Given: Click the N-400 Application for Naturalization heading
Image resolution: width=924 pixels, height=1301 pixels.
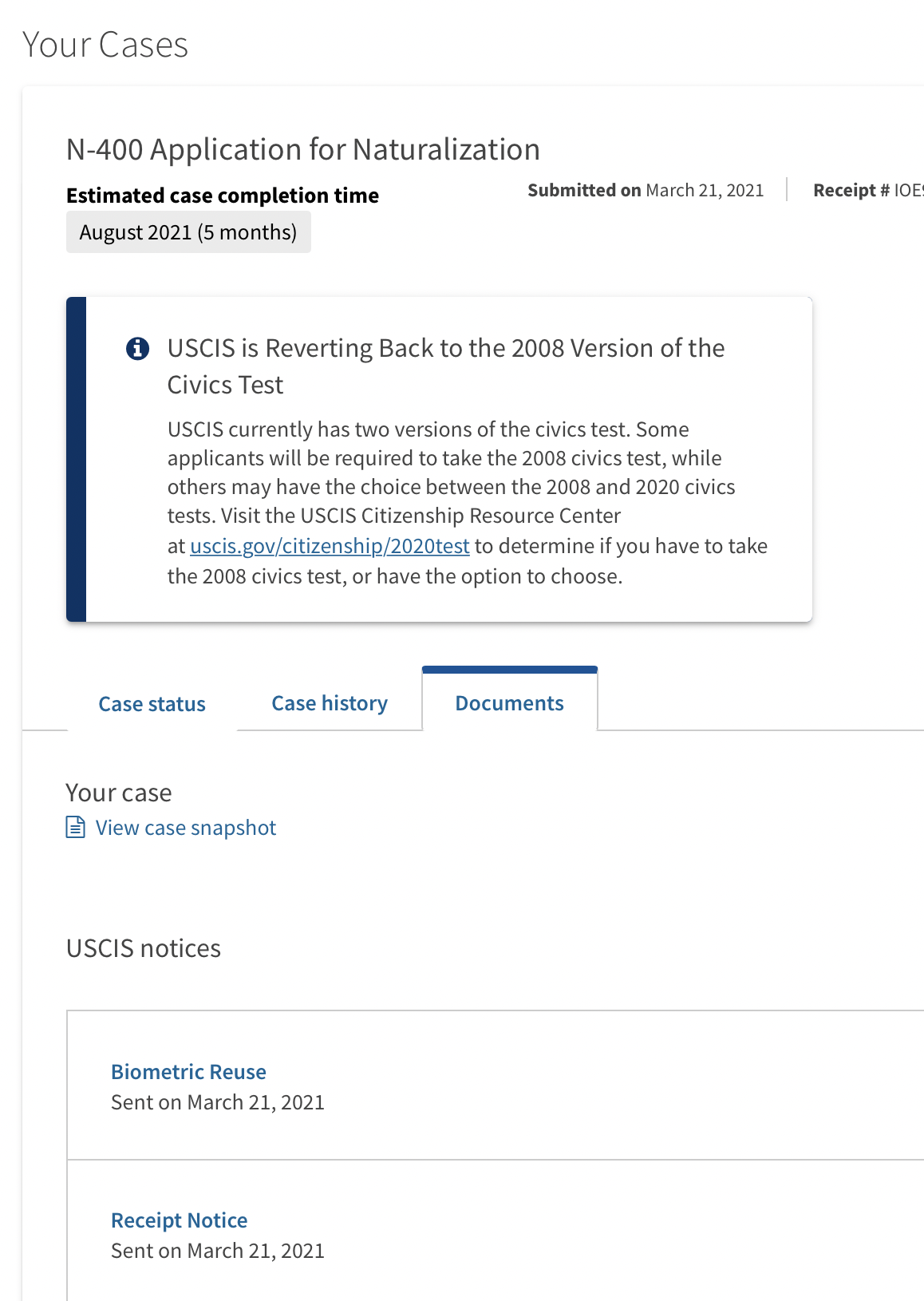Looking at the screenshot, I should pos(303,150).
